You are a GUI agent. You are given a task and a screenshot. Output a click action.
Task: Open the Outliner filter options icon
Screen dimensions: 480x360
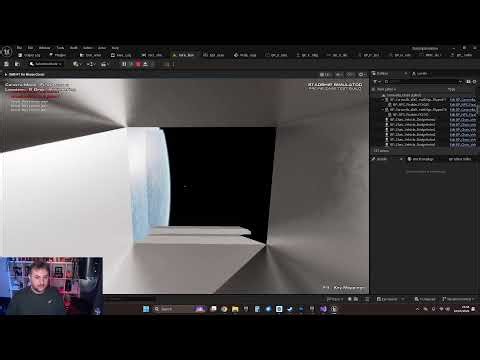pyautogui.click(x=376, y=82)
